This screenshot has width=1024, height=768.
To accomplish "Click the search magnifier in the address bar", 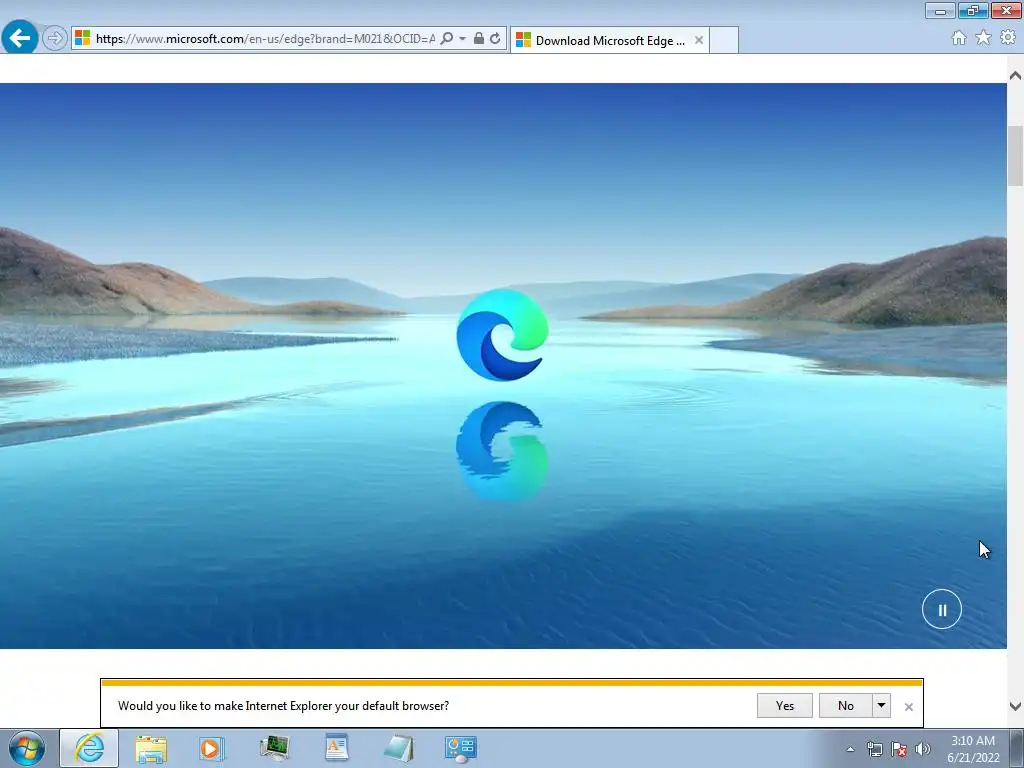I will pos(447,38).
